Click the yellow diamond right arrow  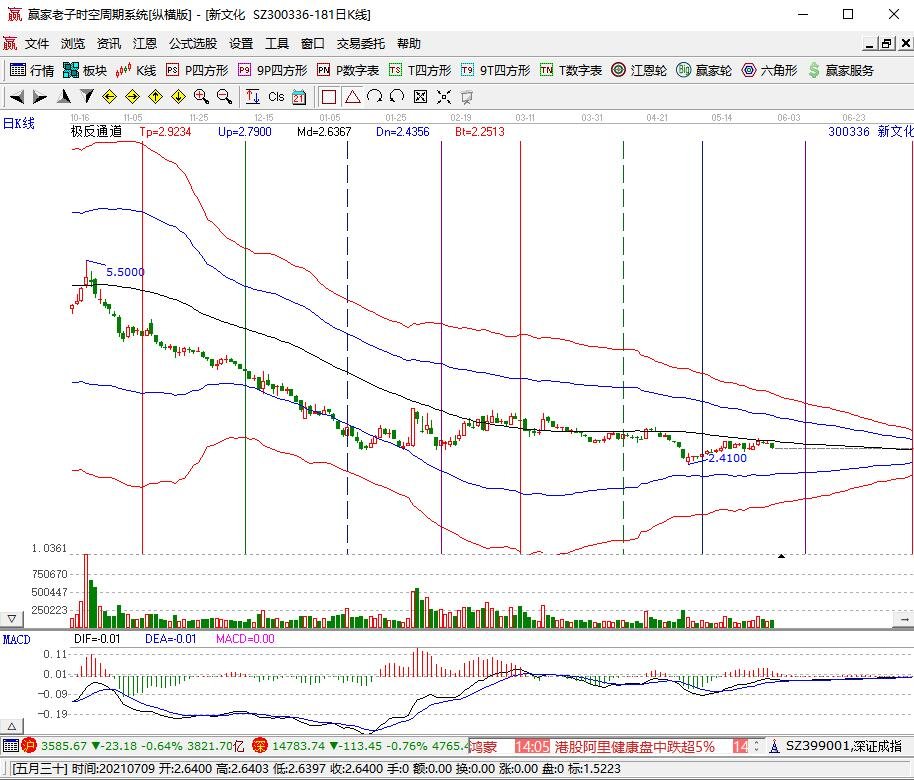pos(132,97)
